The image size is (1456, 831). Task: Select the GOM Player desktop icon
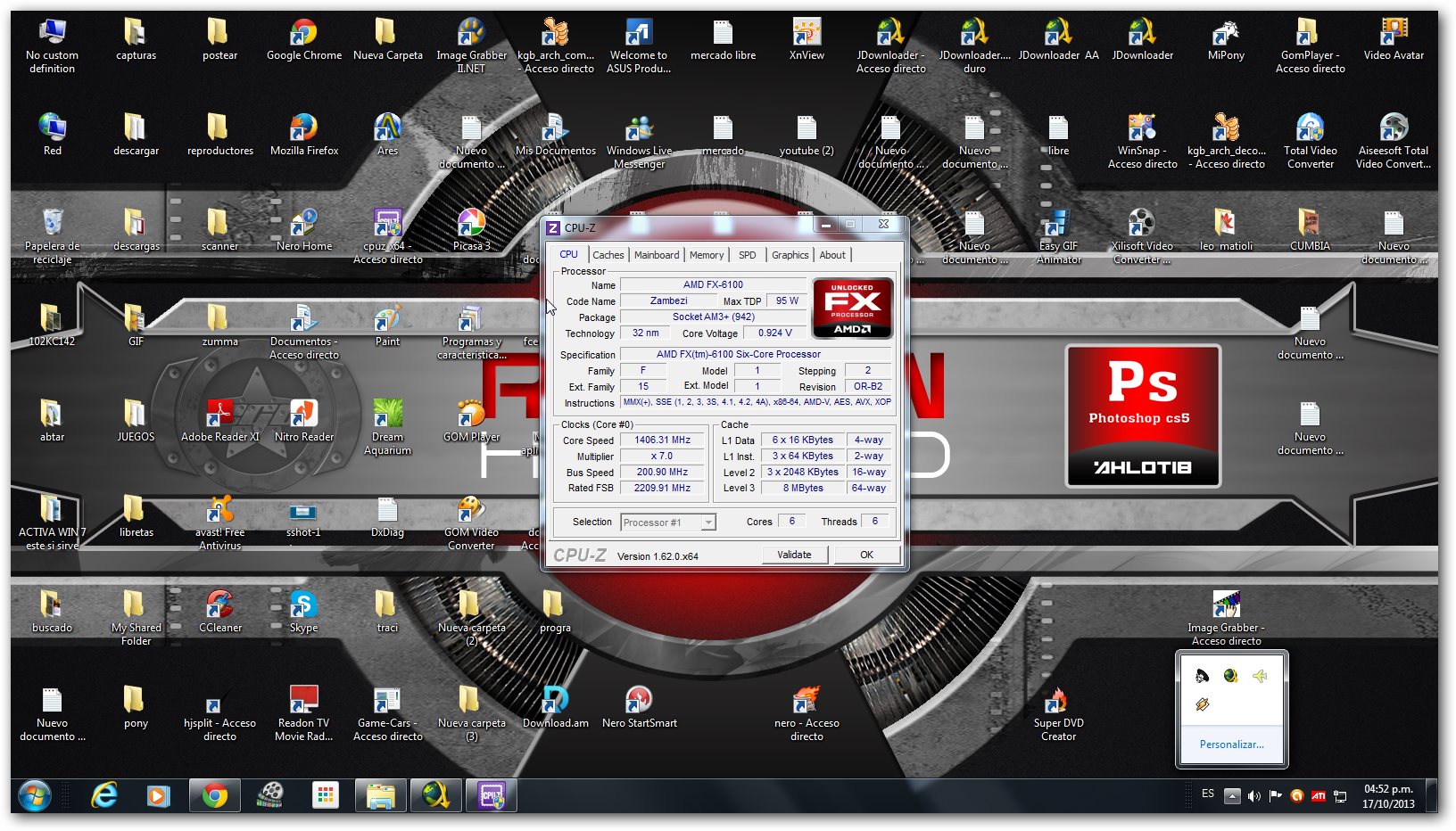[x=472, y=421]
